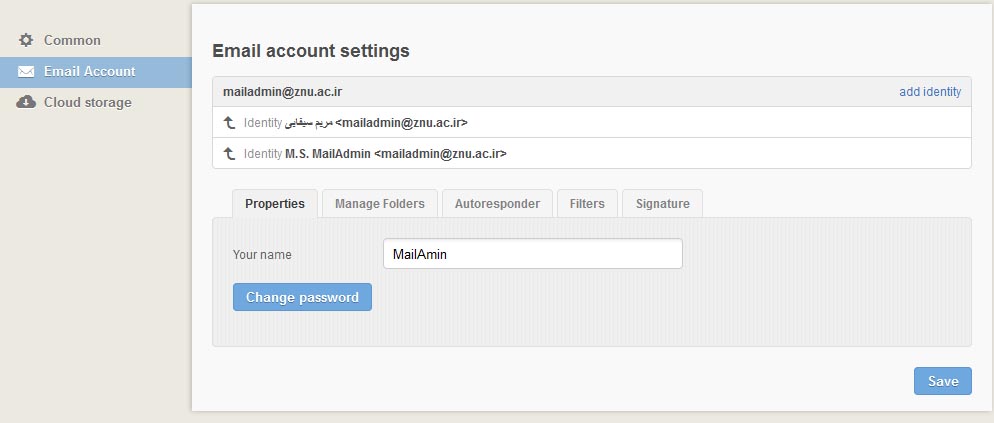Switch to the Autoresponder tab

pyautogui.click(x=497, y=204)
